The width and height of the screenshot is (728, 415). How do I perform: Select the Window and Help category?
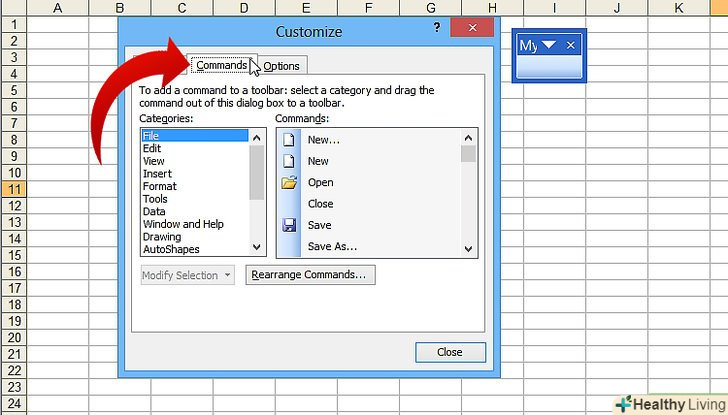point(195,224)
